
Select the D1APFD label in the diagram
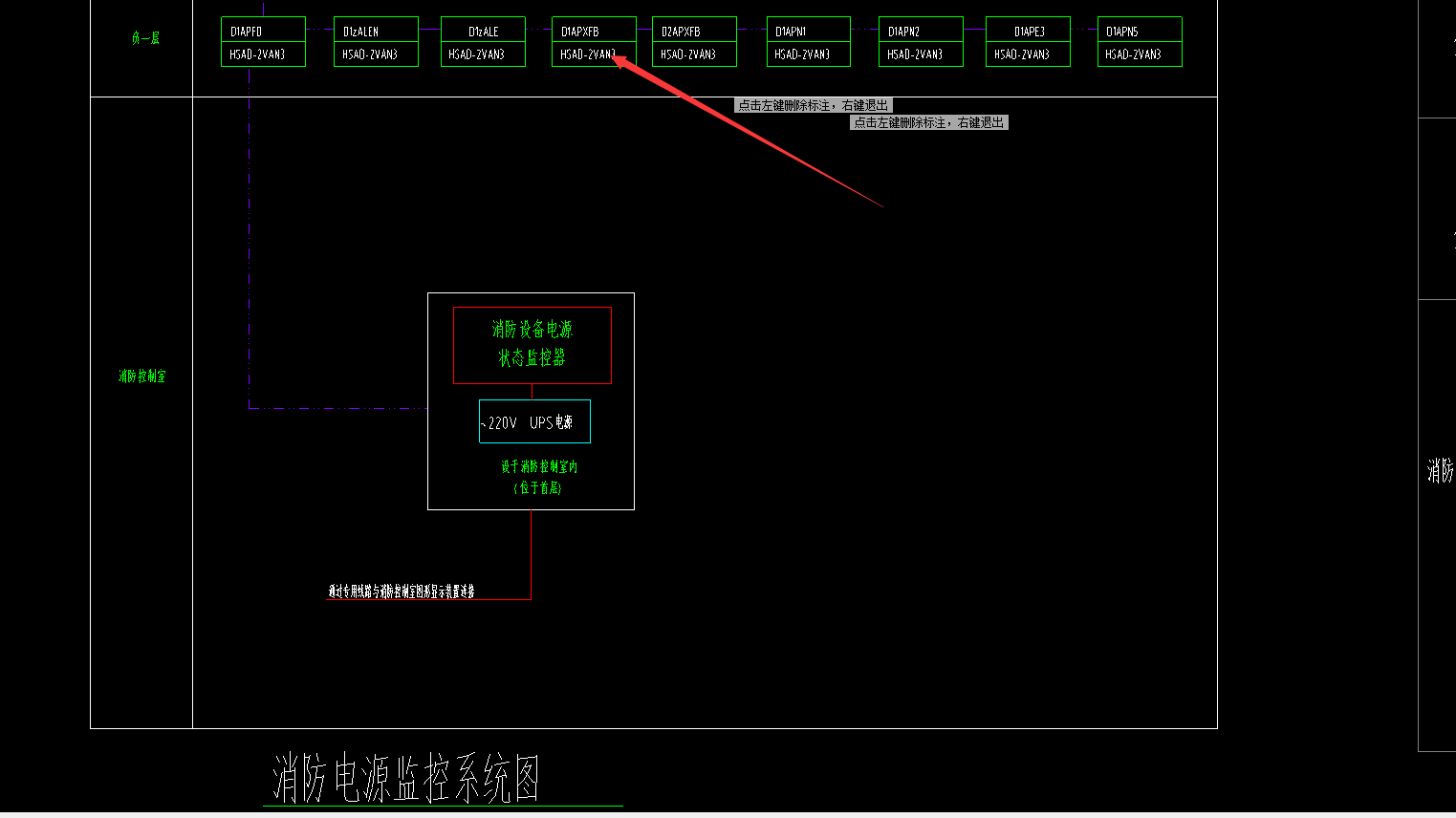[x=246, y=32]
